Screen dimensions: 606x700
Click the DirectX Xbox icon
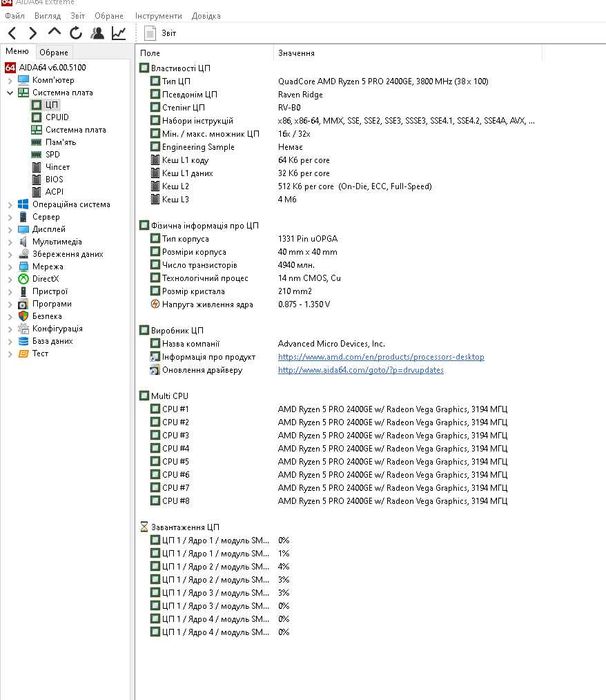23,279
